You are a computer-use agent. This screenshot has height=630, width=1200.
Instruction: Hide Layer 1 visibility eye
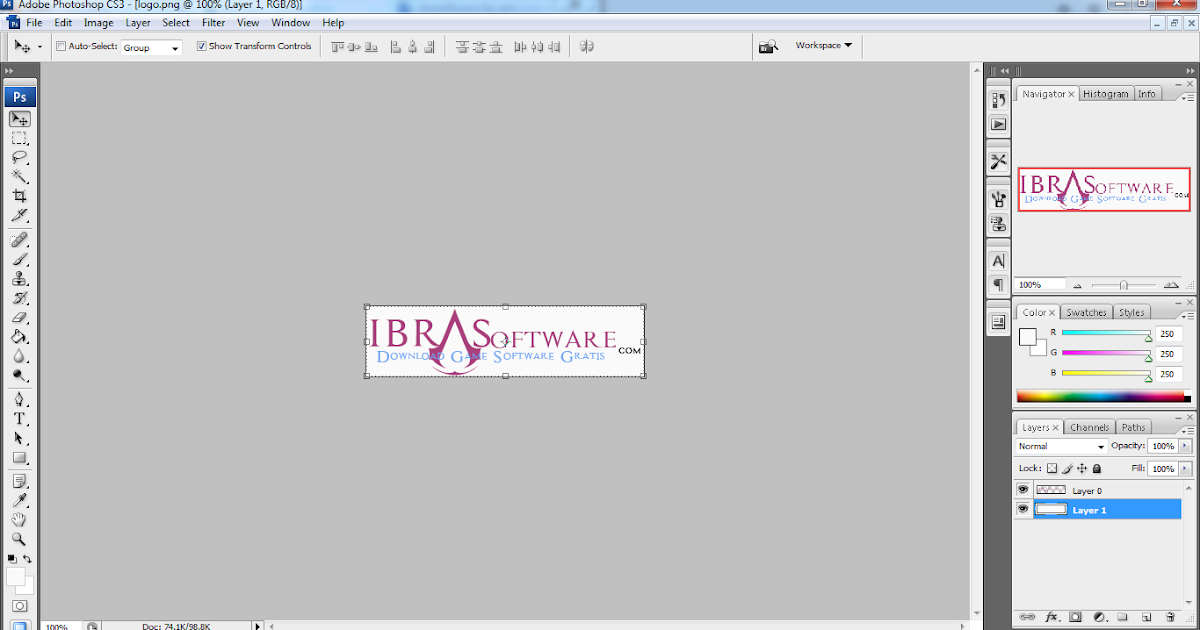click(x=1022, y=509)
